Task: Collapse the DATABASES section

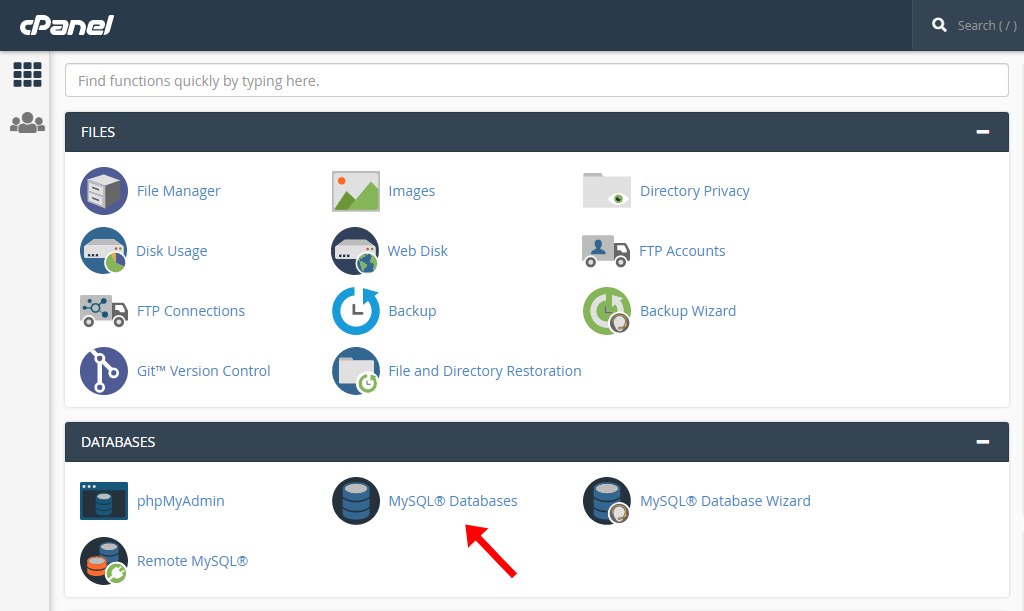Action: point(984,441)
